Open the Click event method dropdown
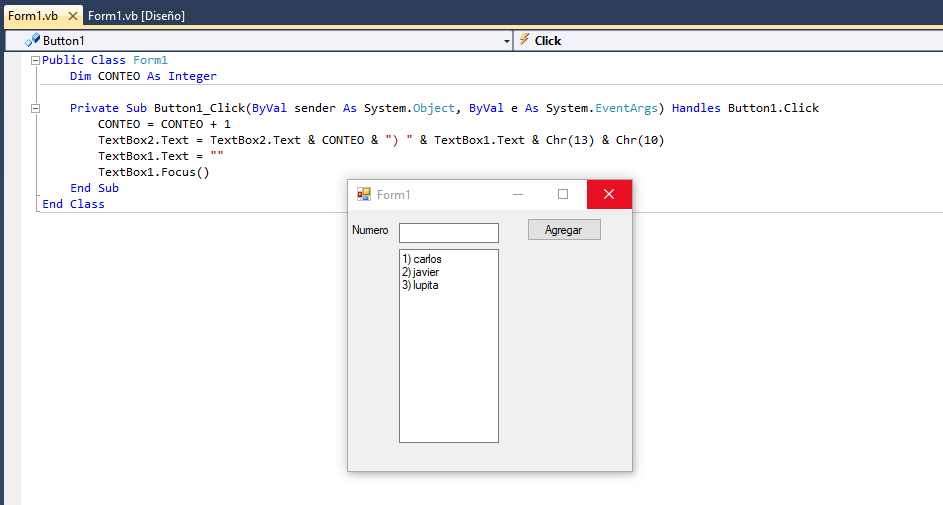 [x=728, y=41]
